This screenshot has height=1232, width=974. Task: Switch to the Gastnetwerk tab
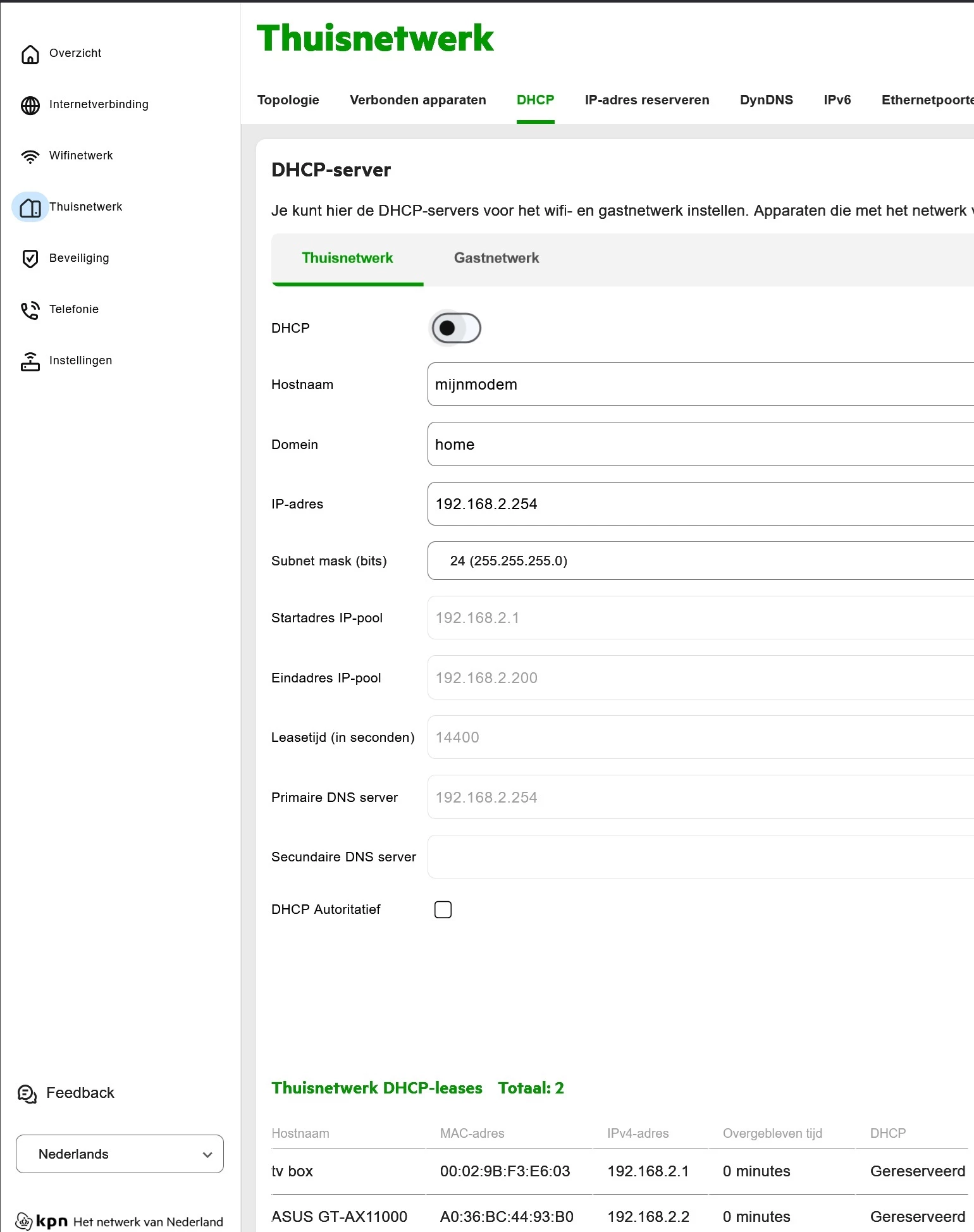tap(496, 258)
